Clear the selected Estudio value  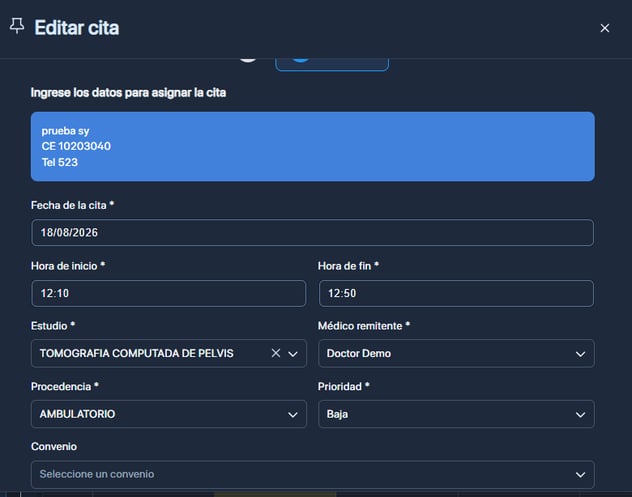276,353
